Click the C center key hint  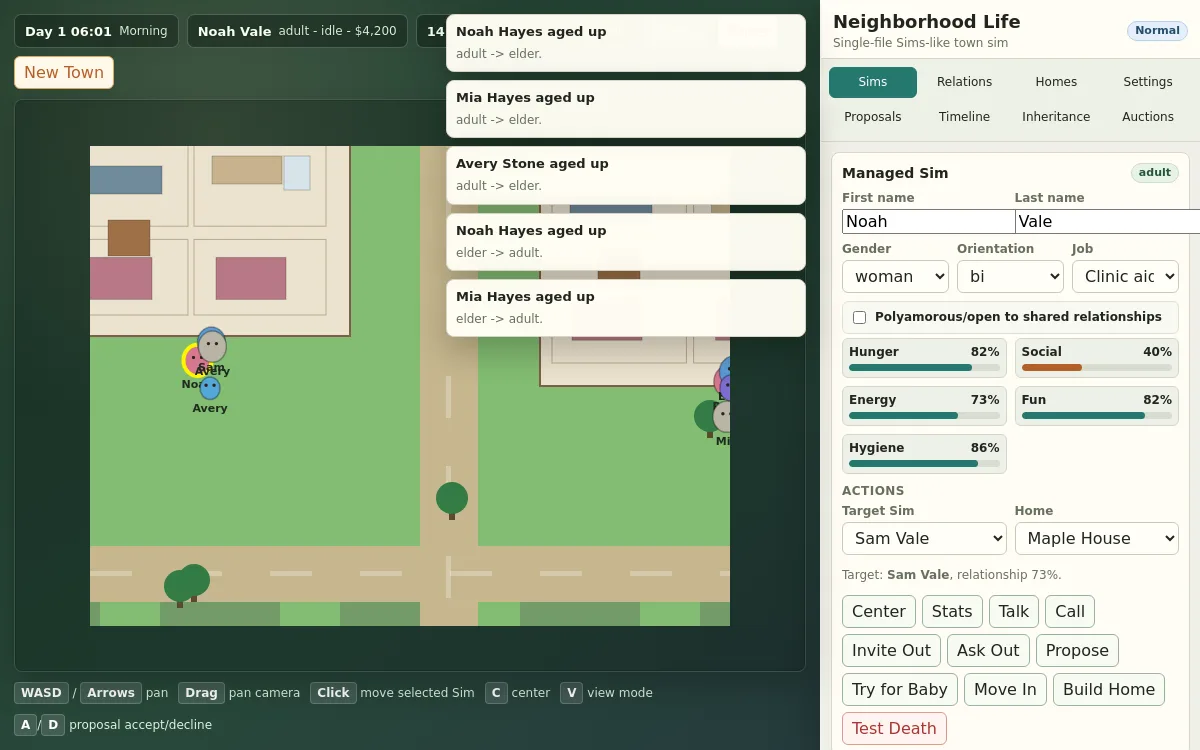coord(496,693)
